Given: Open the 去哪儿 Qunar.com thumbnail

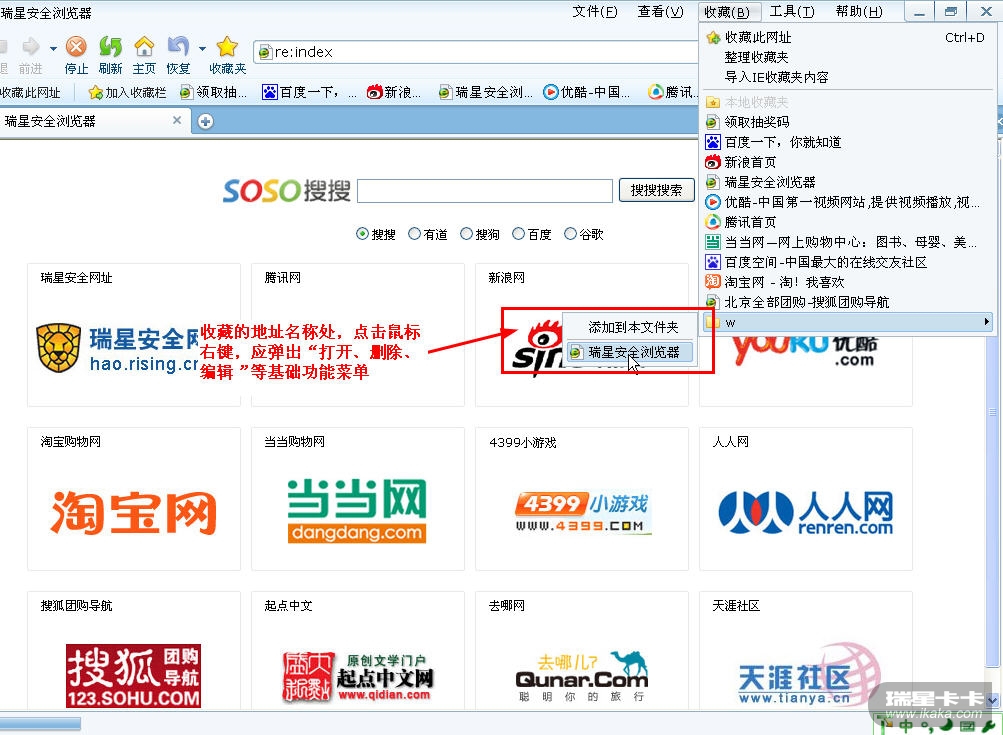Looking at the screenshot, I should coord(581,651).
